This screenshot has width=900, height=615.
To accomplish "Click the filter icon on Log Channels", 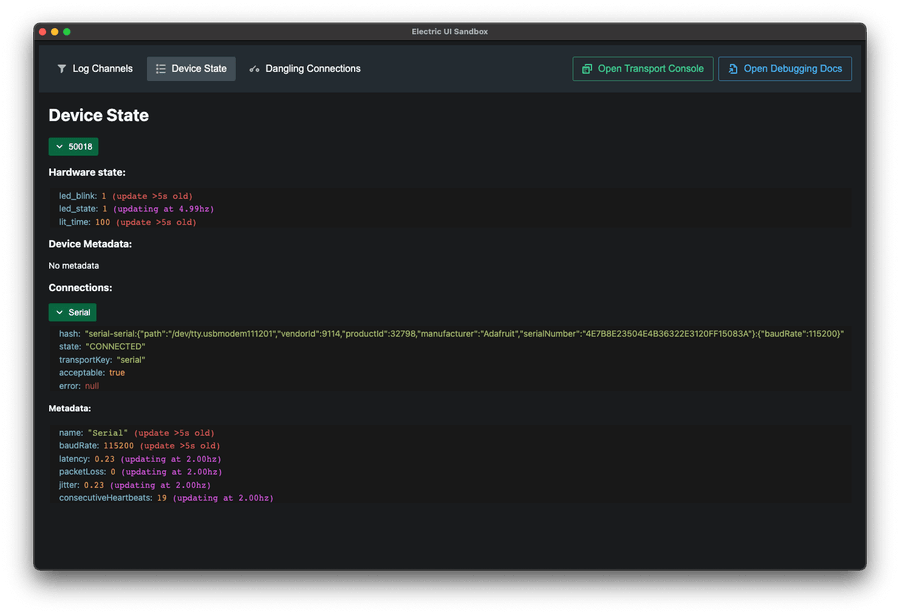I will (x=62, y=69).
